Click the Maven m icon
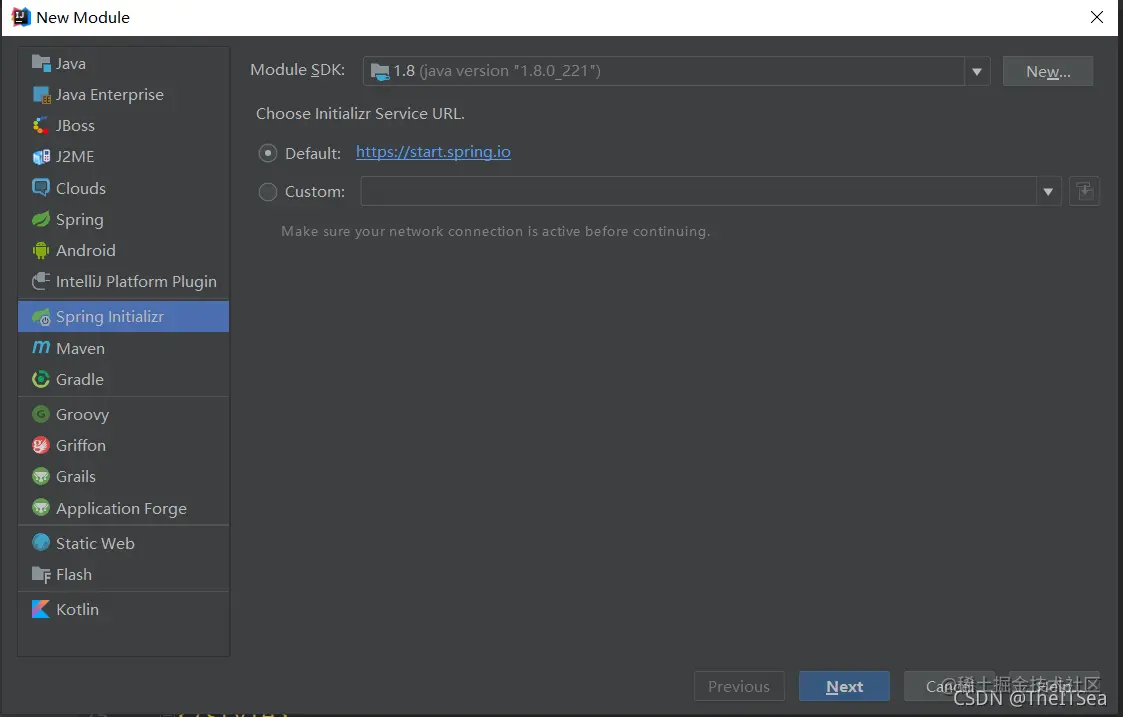Image resolution: width=1123 pixels, height=717 pixels. pyautogui.click(x=41, y=347)
